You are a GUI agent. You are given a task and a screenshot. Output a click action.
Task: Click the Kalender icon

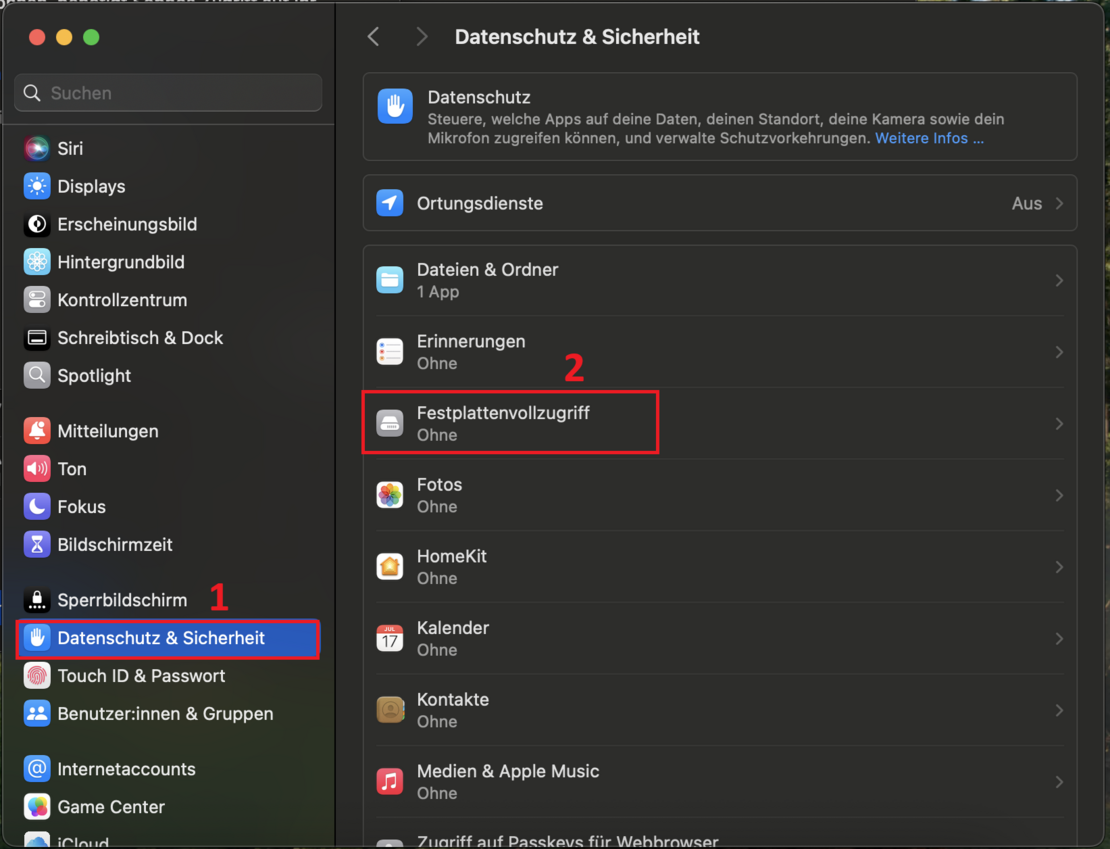389,638
